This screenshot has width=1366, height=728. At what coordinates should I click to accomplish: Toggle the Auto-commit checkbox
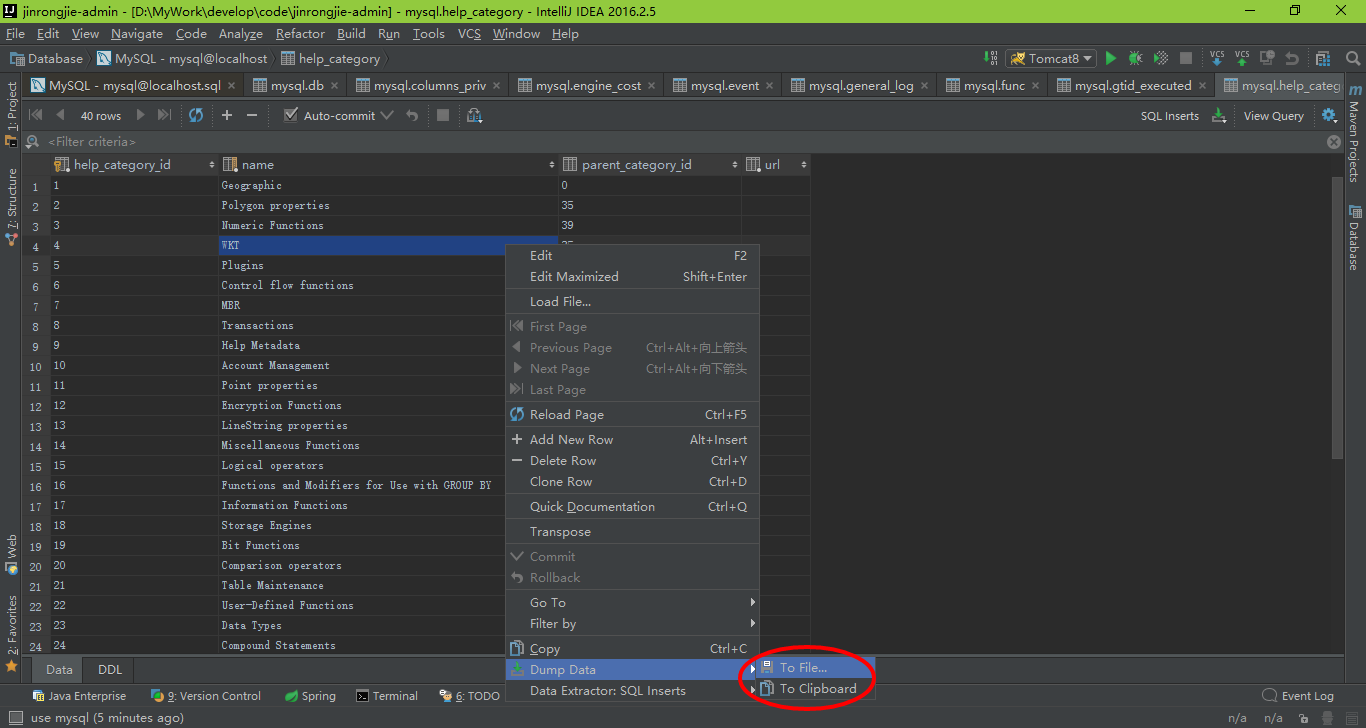291,116
